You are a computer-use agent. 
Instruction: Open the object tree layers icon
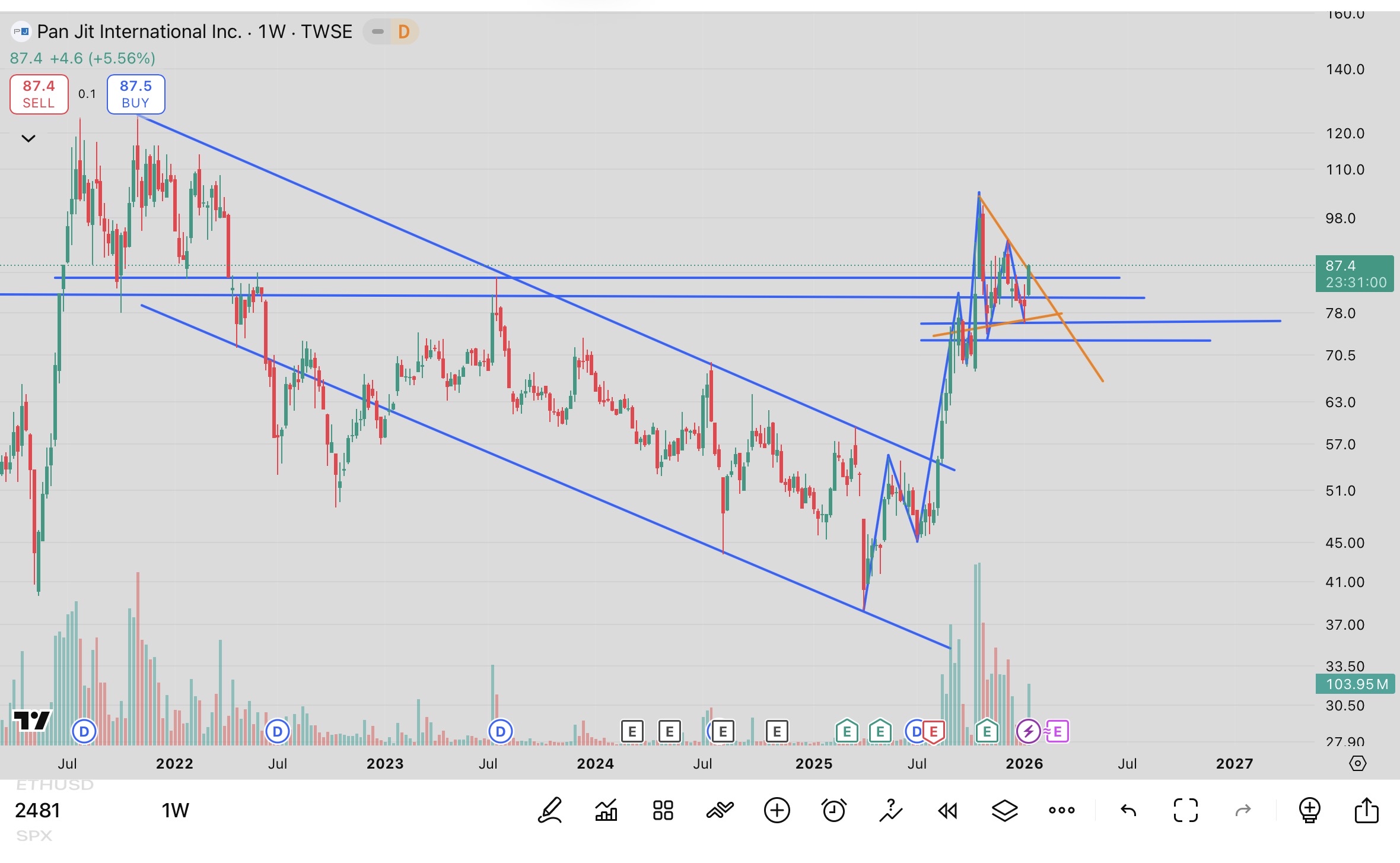pos(1004,810)
